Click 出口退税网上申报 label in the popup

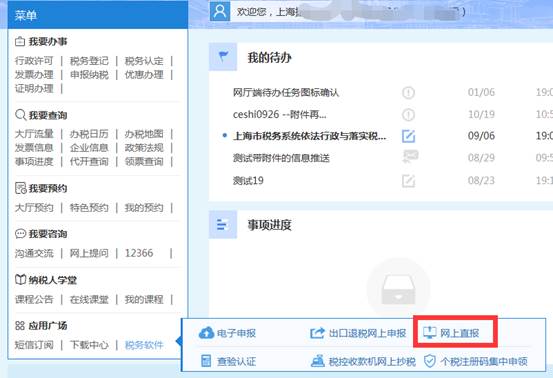[367, 333]
